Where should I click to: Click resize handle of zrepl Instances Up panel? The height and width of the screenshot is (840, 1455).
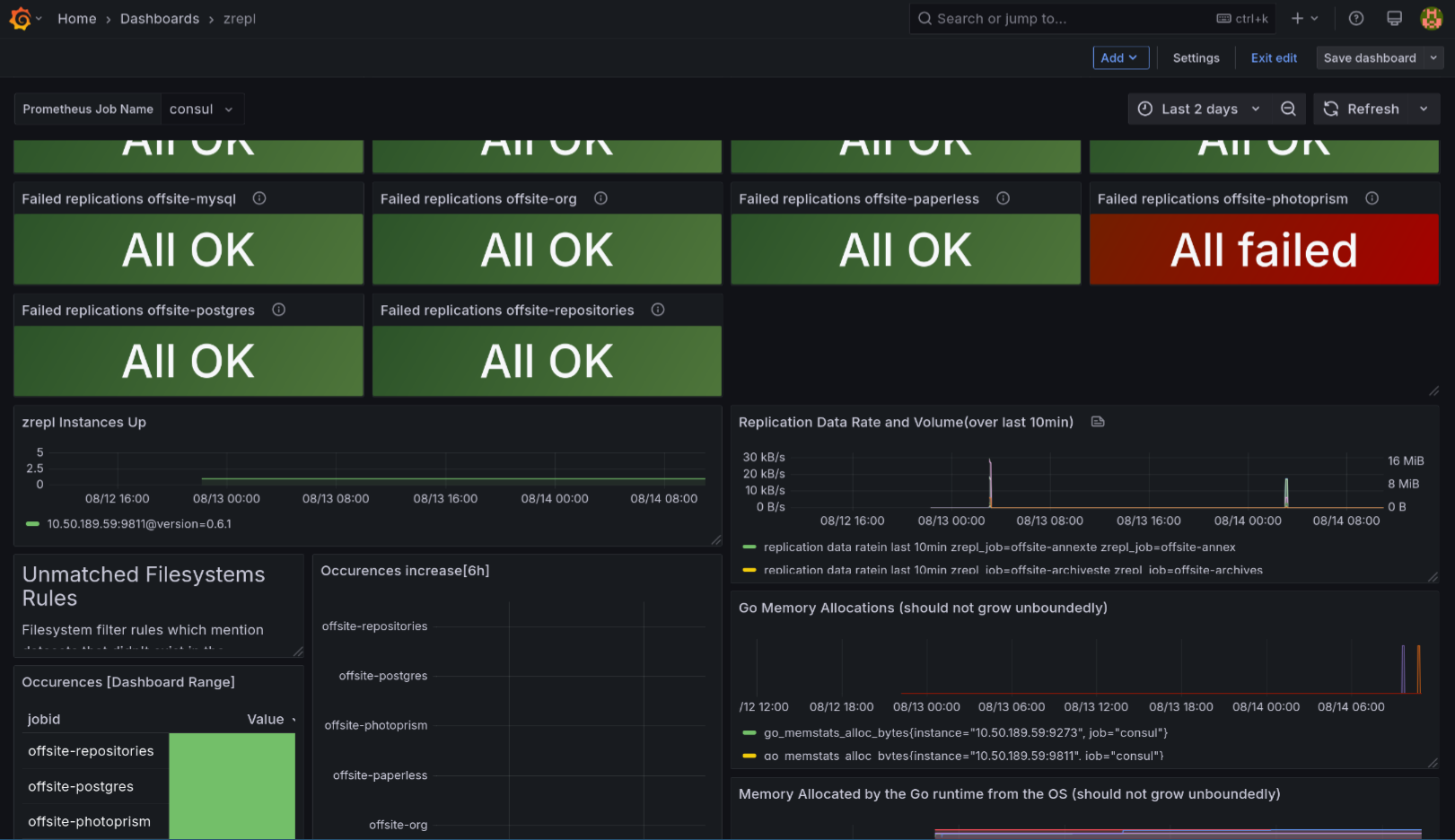(716, 539)
